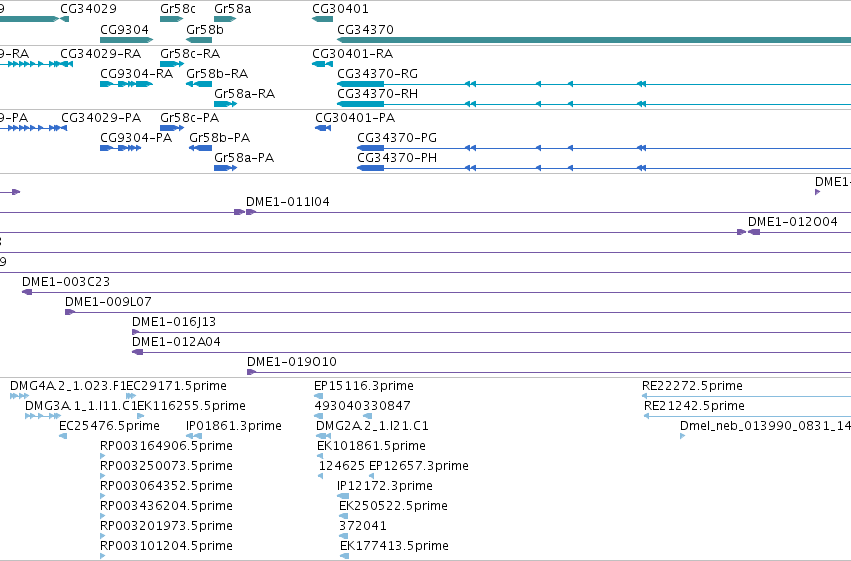
Task: Click BAC clone DME1-019O10
Action: (x=291, y=362)
